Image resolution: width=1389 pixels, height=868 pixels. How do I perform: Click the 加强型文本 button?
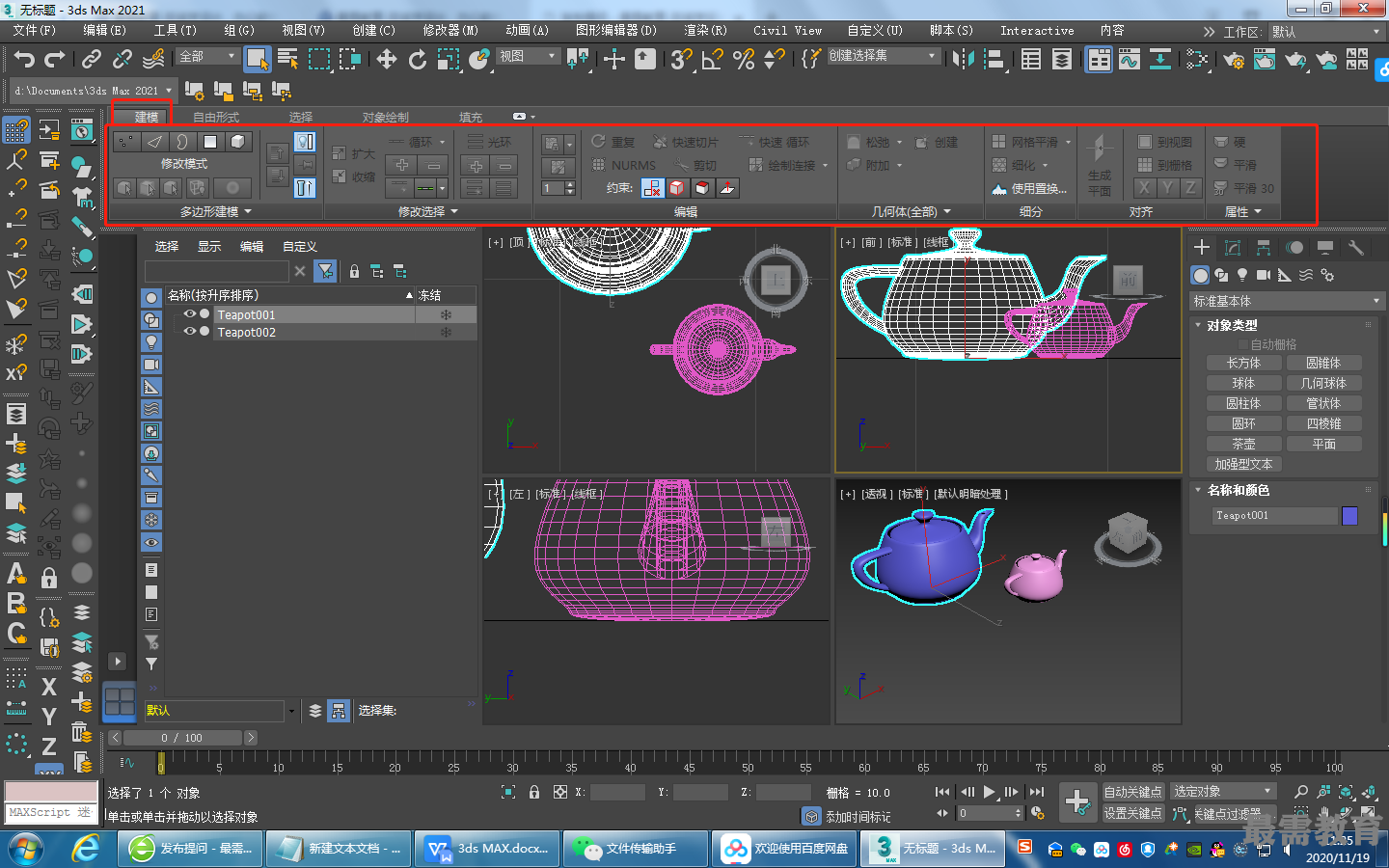[1243, 464]
